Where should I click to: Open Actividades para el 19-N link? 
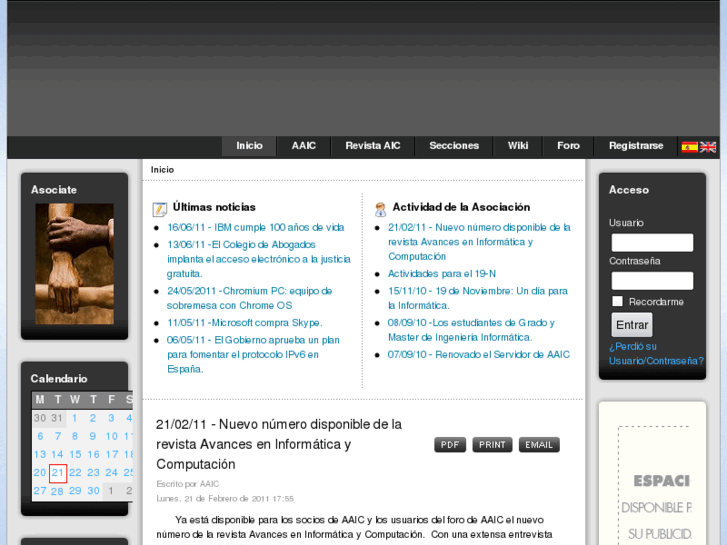[442, 274]
